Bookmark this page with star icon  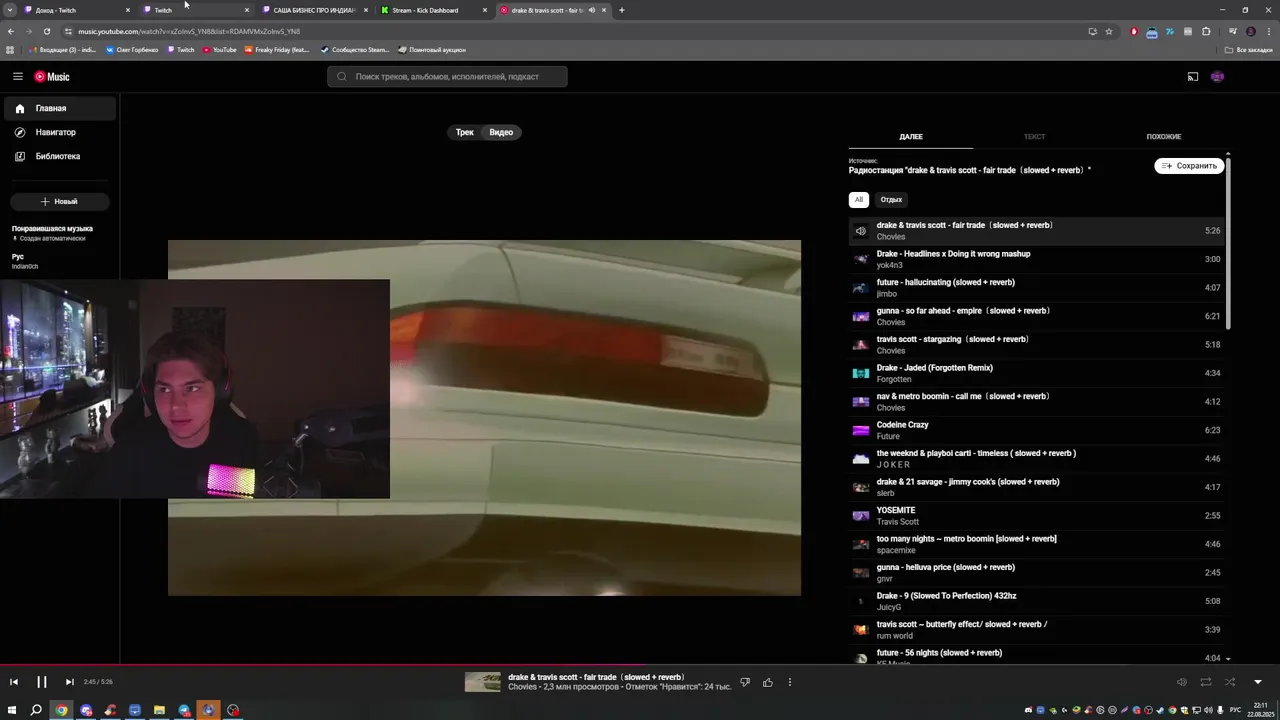pos(1108,31)
